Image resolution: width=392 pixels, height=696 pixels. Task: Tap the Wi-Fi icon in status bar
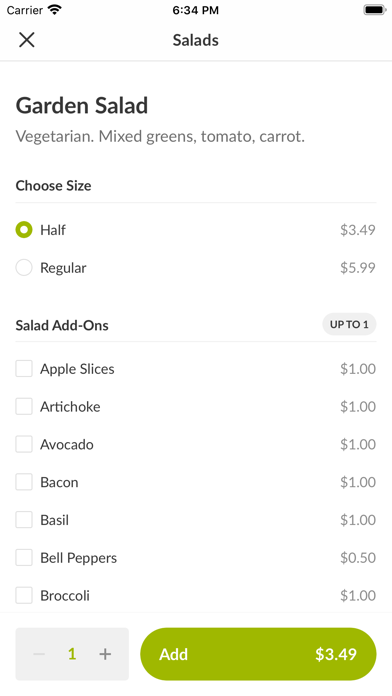click(x=55, y=10)
